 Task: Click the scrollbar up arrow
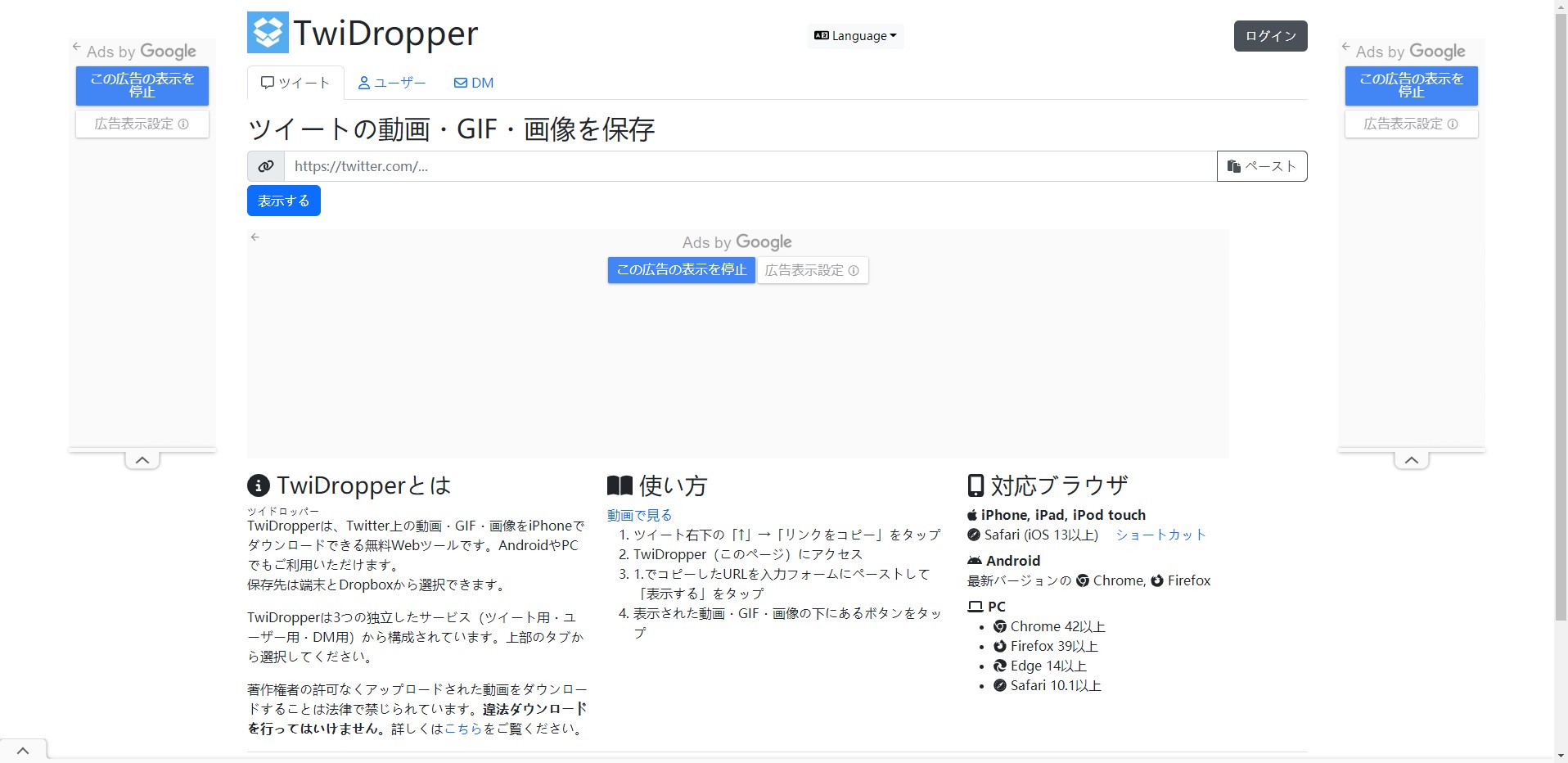[x=1561, y=7]
